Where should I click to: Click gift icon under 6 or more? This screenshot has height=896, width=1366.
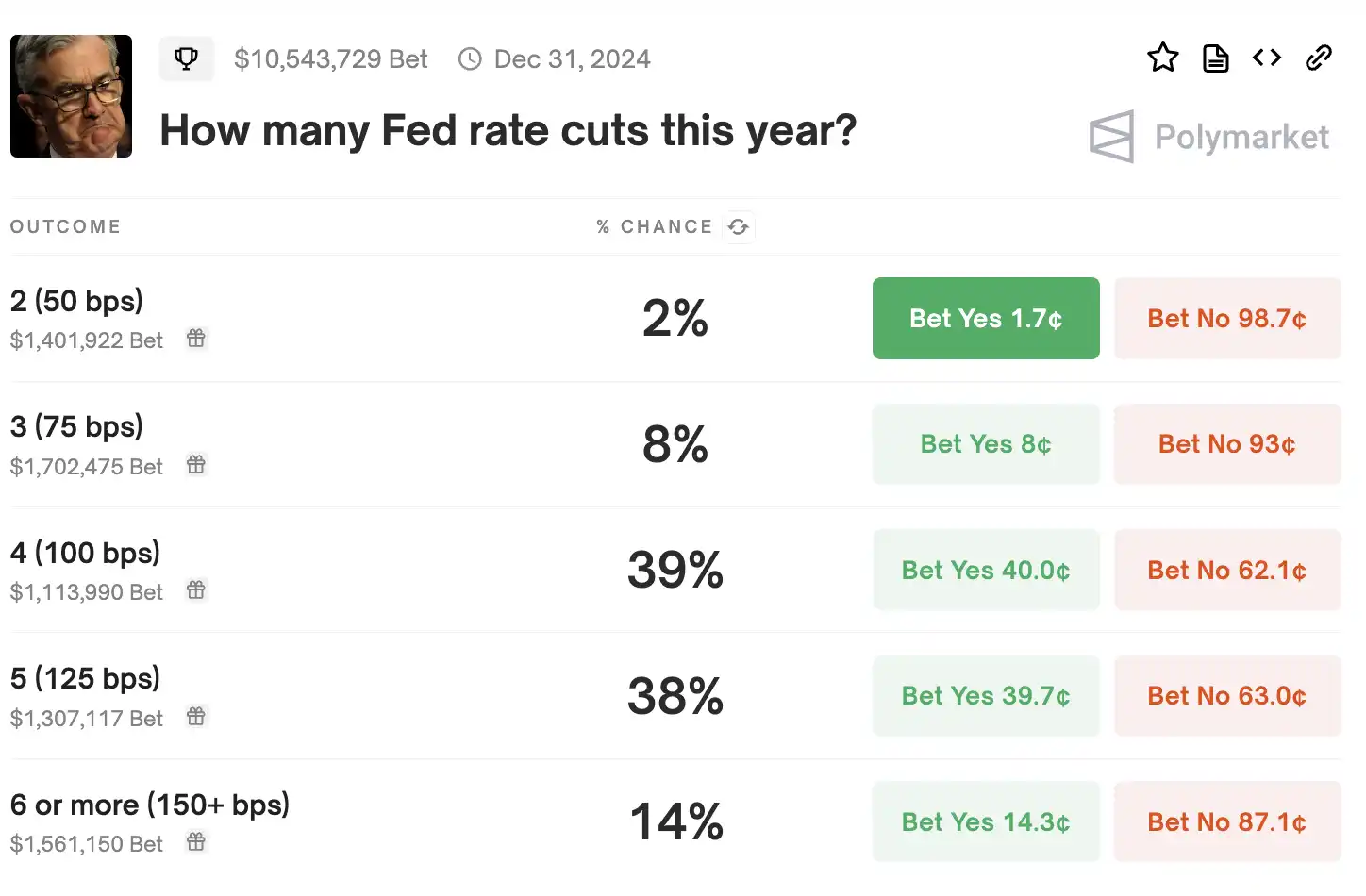click(196, 842)
